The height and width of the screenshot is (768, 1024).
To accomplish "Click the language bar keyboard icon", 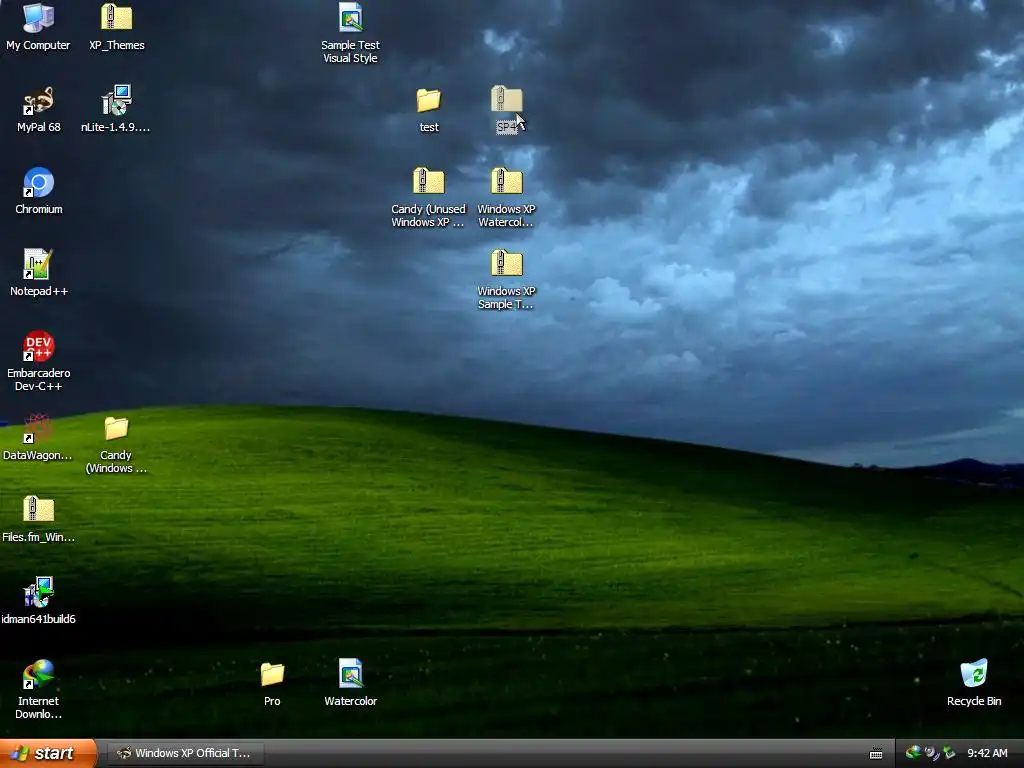I will click(876, 754).
